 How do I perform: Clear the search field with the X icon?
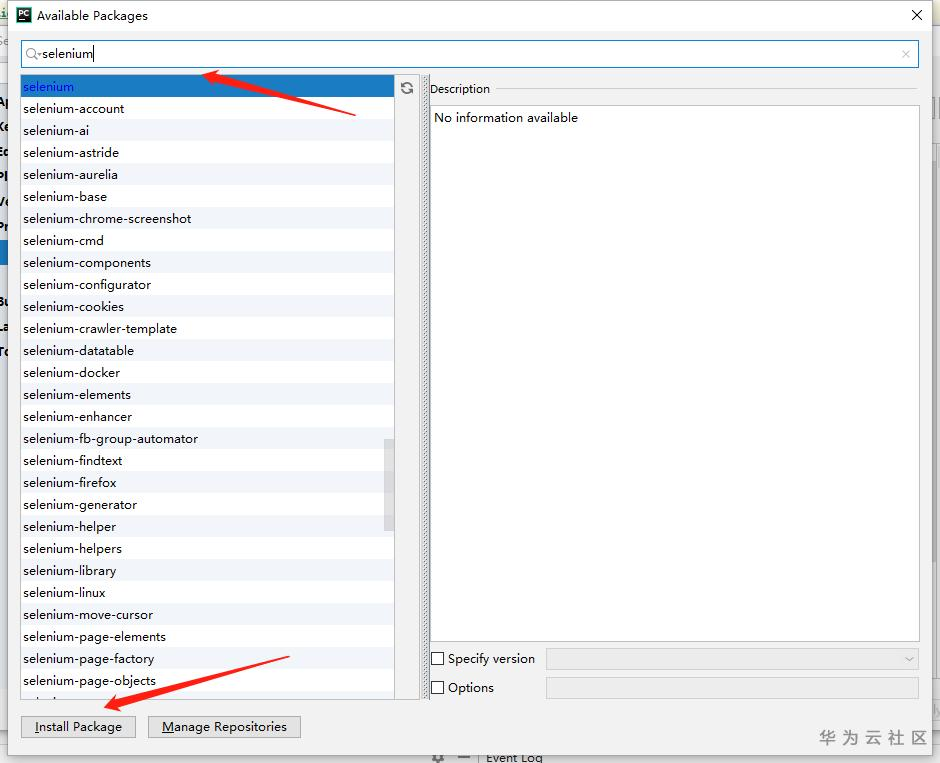906,54
